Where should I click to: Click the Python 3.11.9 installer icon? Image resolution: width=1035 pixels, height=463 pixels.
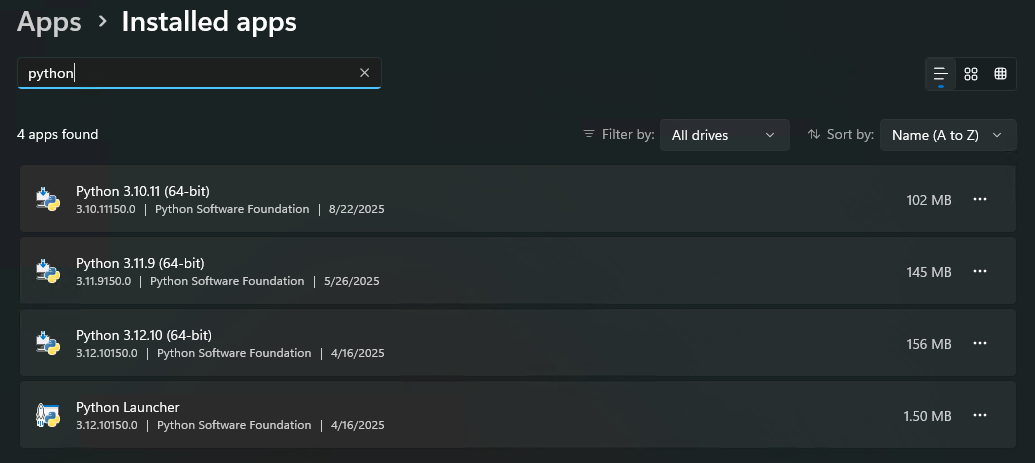coord(48,271)
